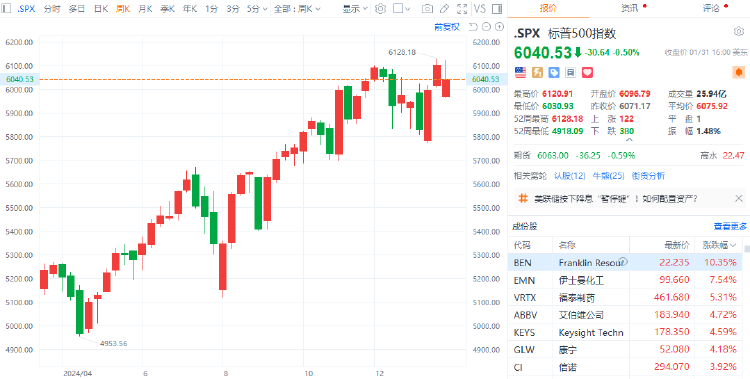Open the 认股(12) related link
This screenshot has height=379, width=750.
point(570,176)
